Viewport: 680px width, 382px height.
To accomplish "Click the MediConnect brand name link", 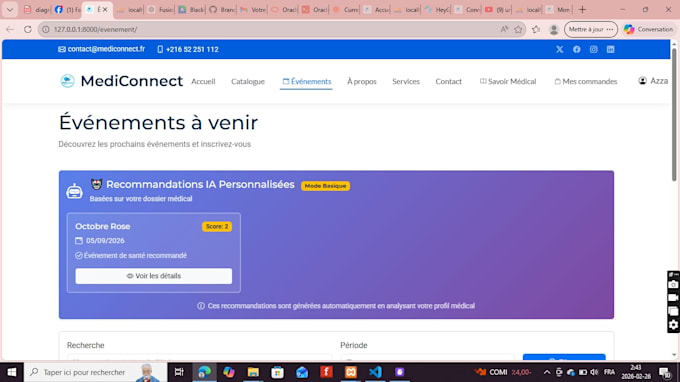I will click(131, 81).
